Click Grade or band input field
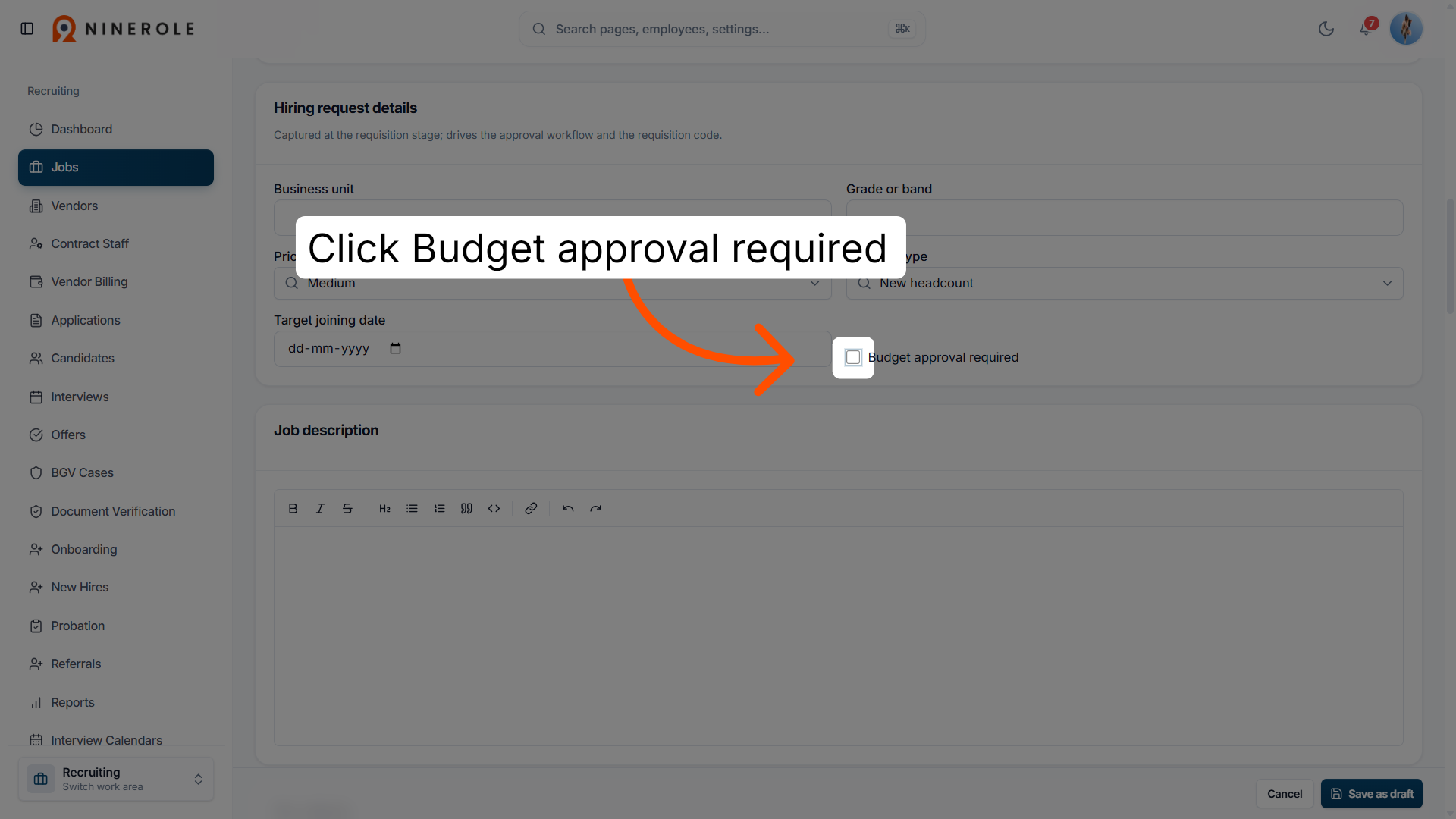 [1124, 218]
